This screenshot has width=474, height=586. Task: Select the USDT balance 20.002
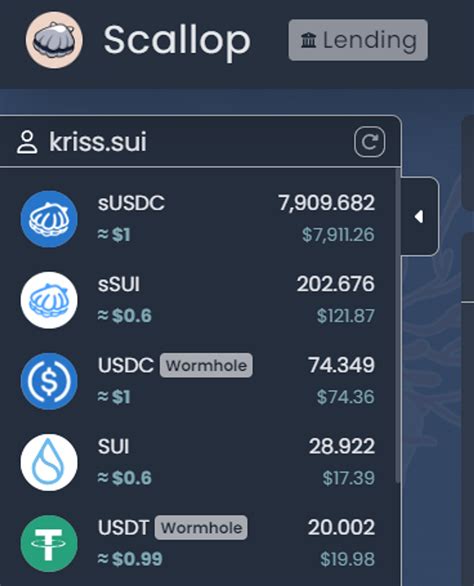pyautogui.click(x=341, y=527)
